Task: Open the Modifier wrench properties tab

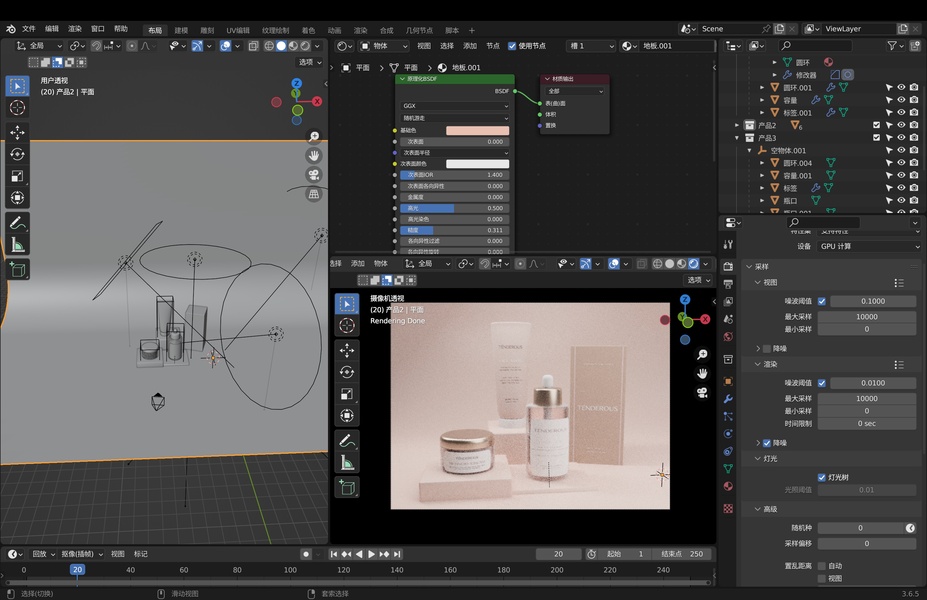Action: [x=728, y=398]
